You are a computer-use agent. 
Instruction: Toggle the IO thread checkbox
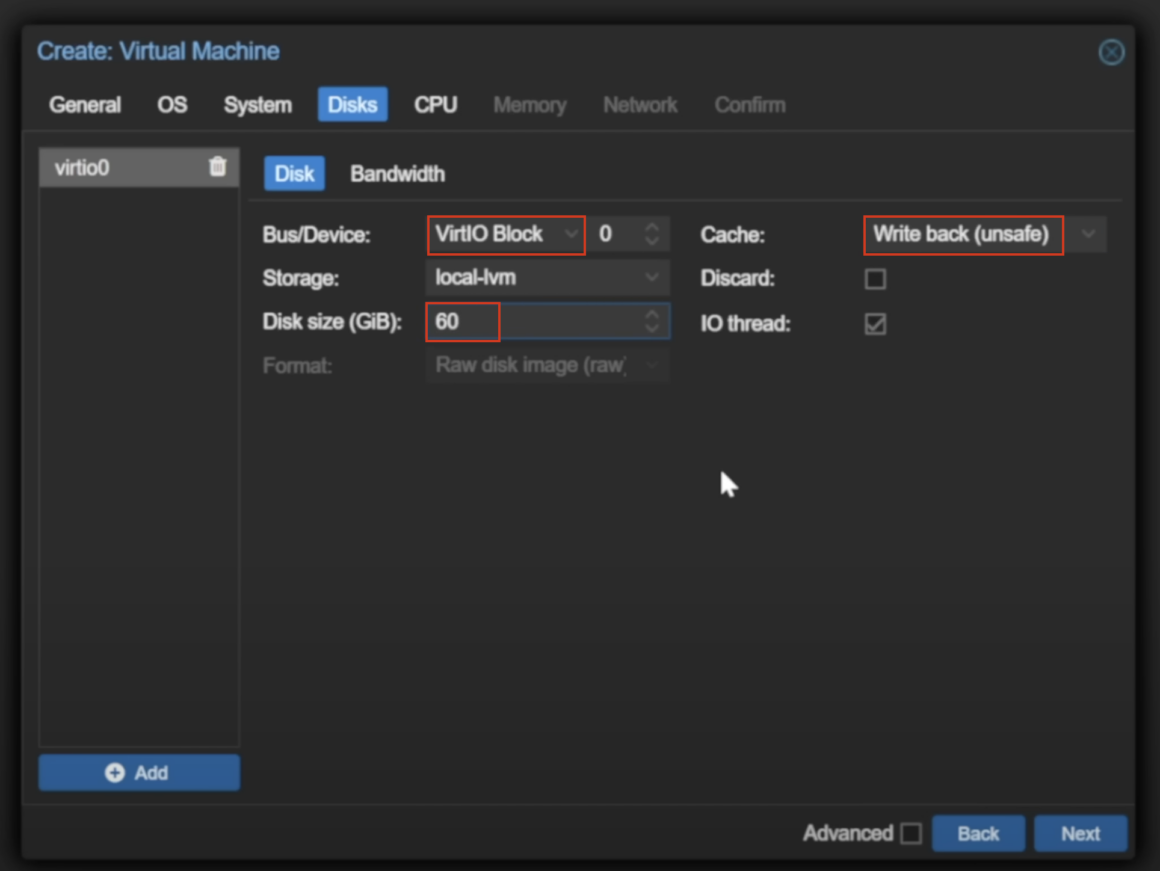click(x=875, y=323)
